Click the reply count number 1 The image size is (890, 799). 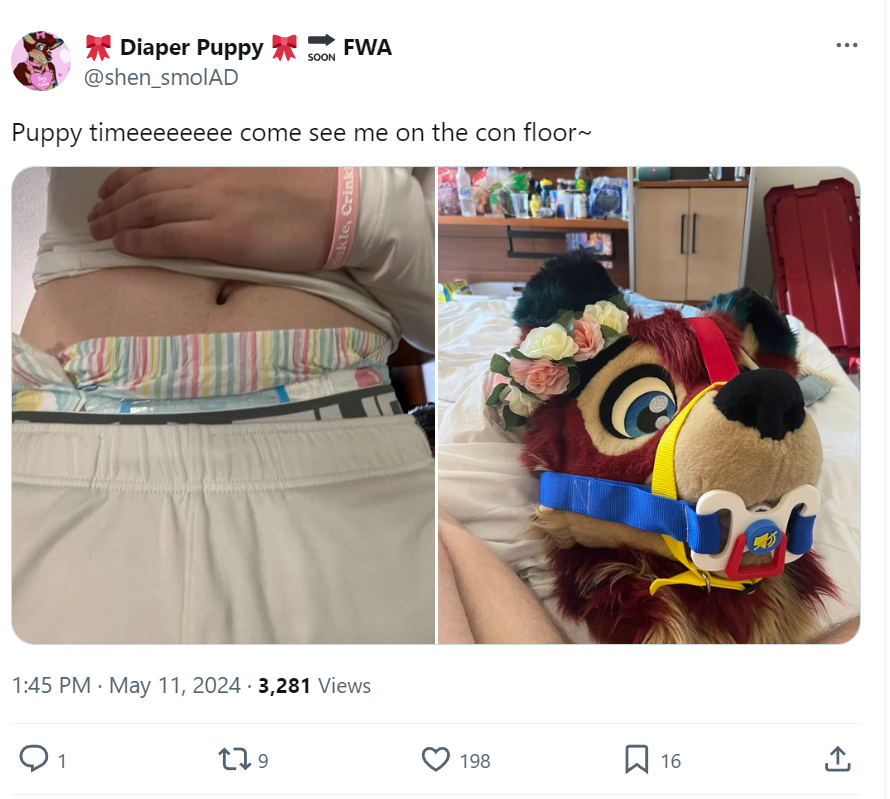(x=62, y=761)
